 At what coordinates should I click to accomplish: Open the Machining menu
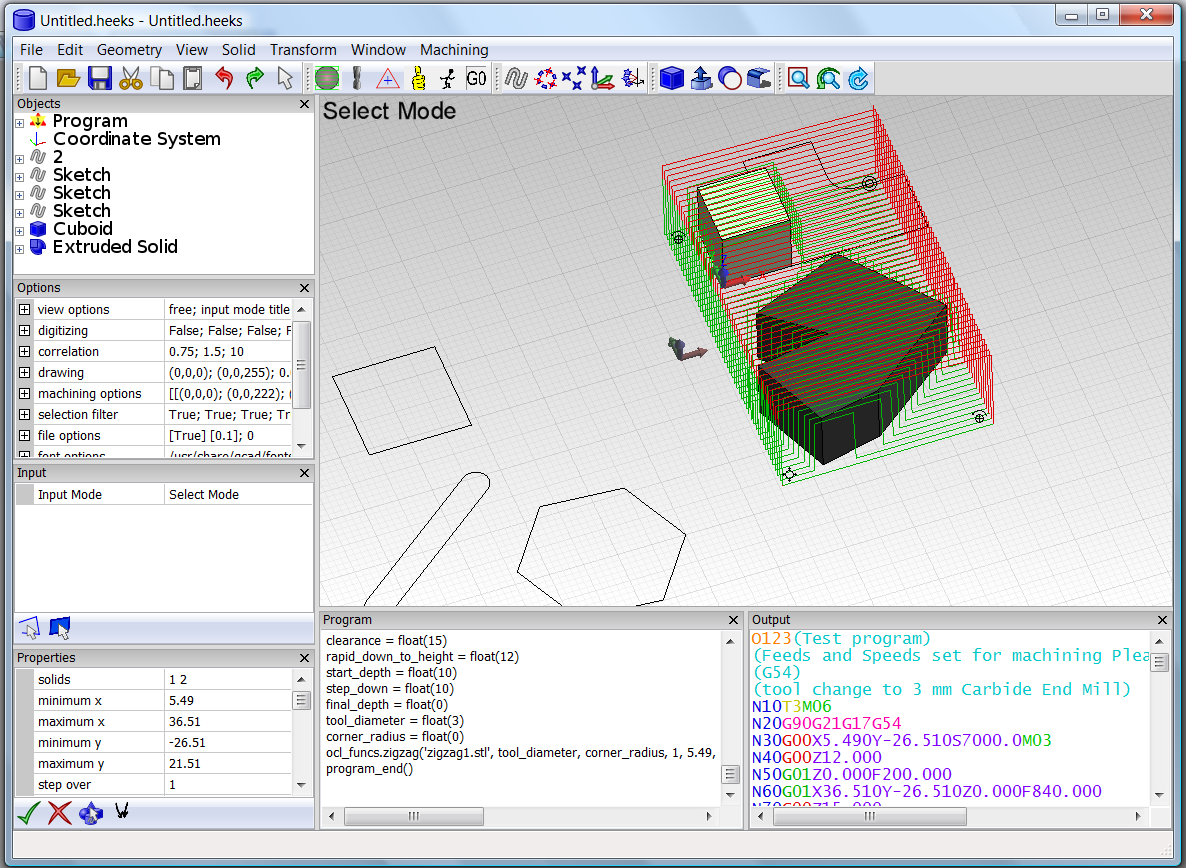click(x=454, y=50)
